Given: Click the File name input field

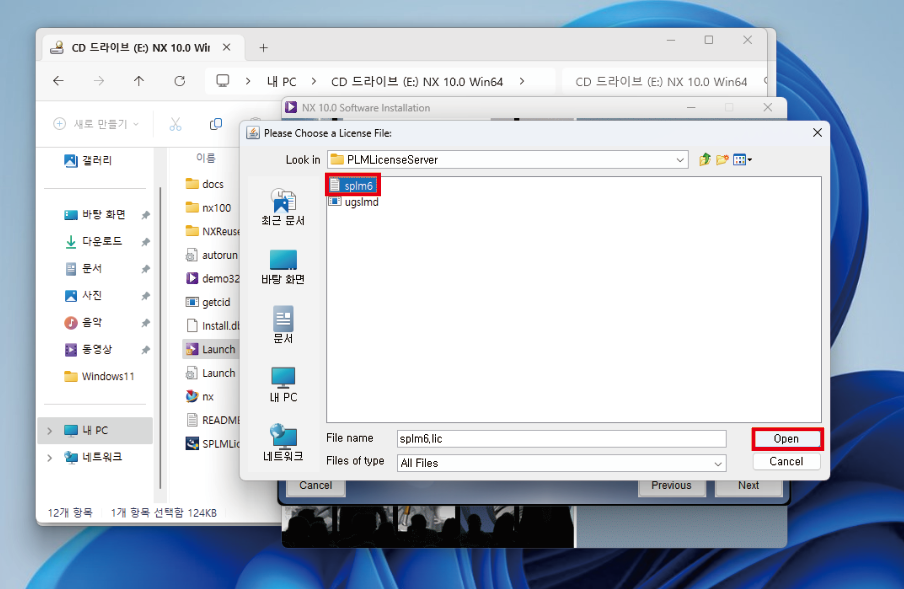Looking at the screenshot, I should coord(561,439).
